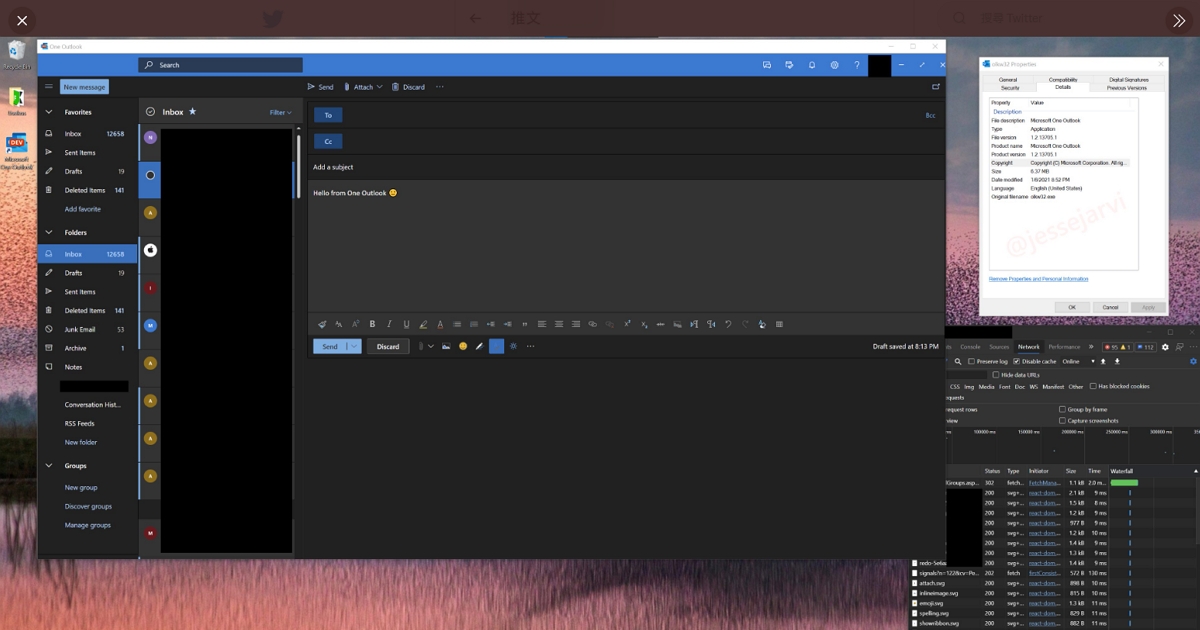Open the Send options dropdown arrow

coord(354,346)
